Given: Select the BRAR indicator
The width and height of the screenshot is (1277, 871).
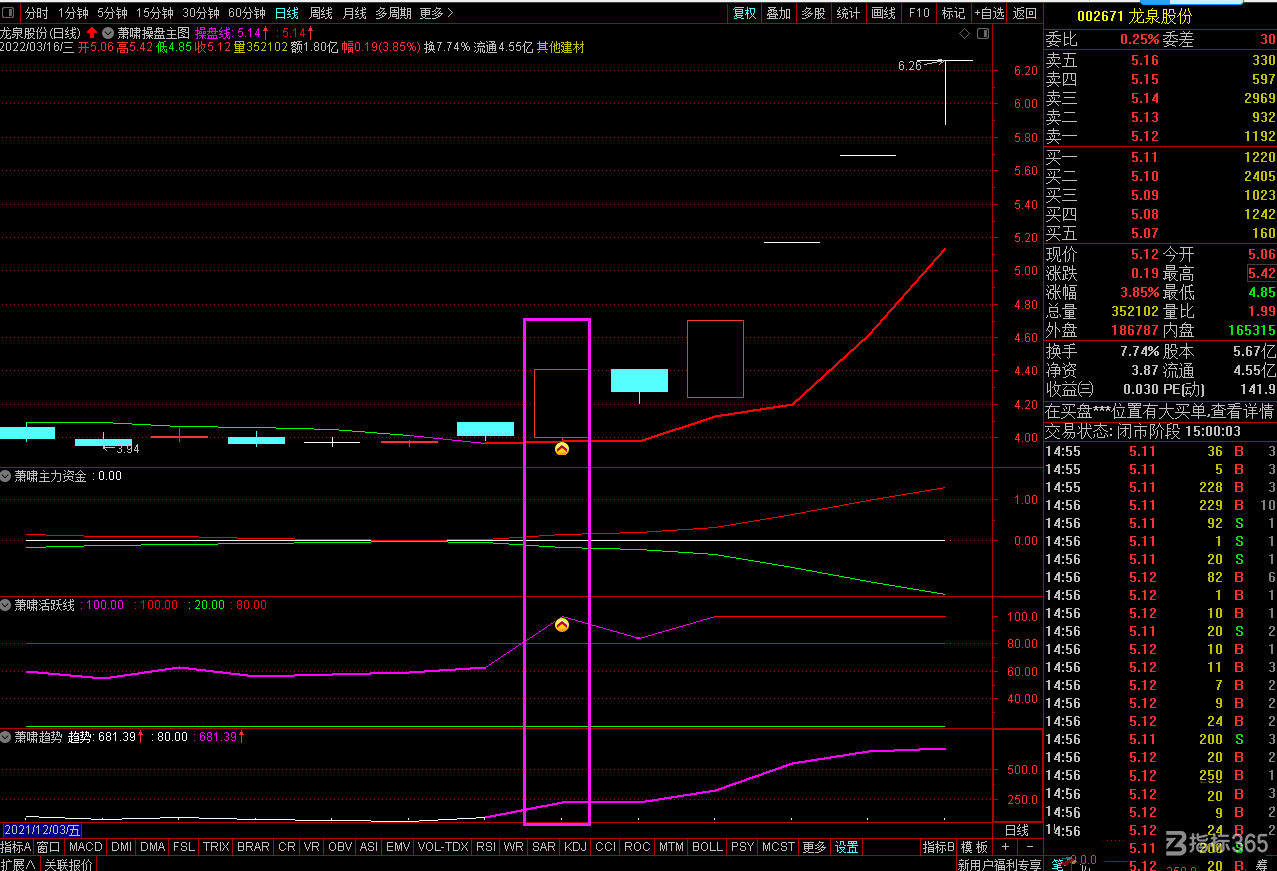Looking at the screenshot, I should click(253, 847).
